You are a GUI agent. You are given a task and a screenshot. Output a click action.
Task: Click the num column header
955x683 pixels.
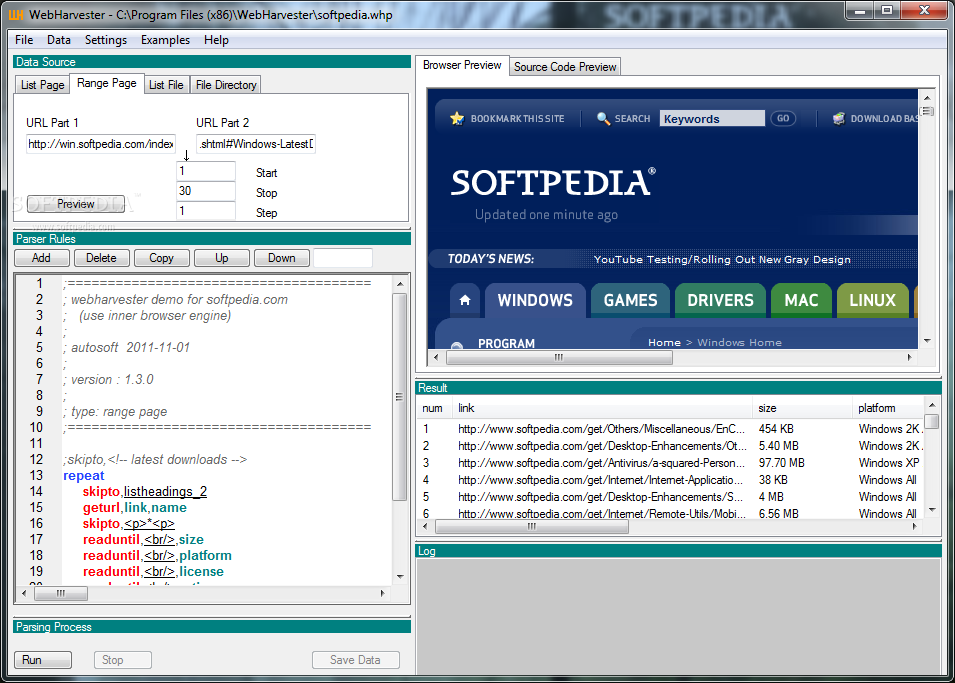(432, 408)
